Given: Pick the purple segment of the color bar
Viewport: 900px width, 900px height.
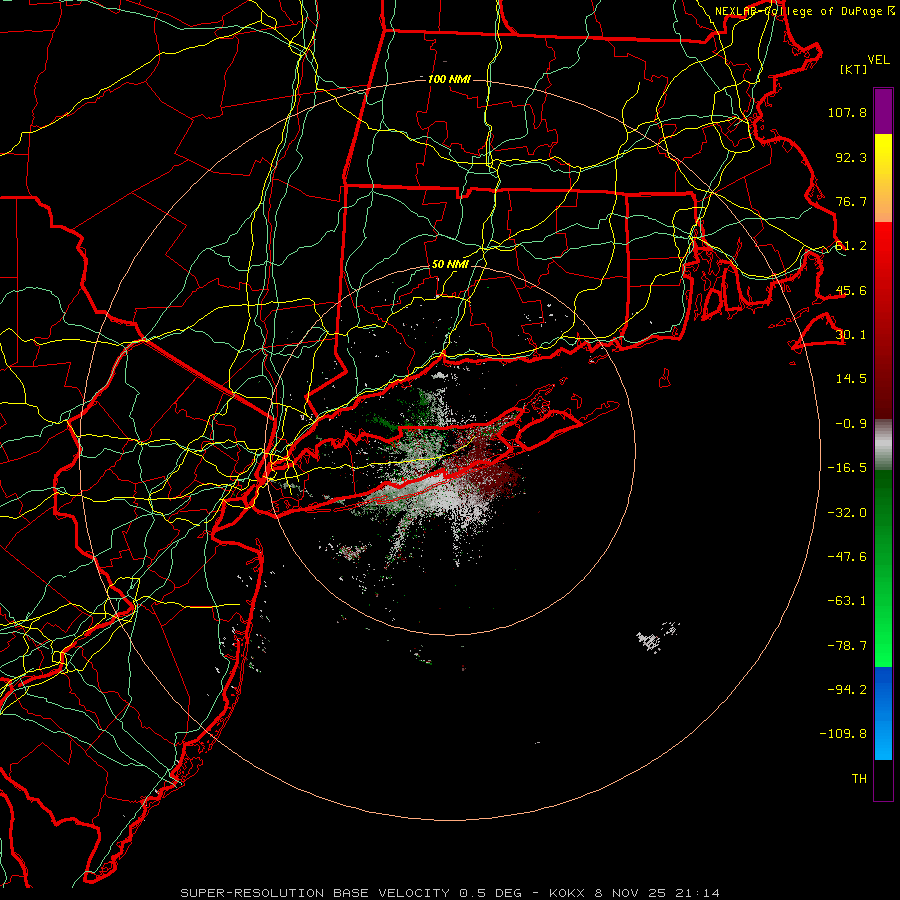Looking at the screenshot, I should click(883, 111).
